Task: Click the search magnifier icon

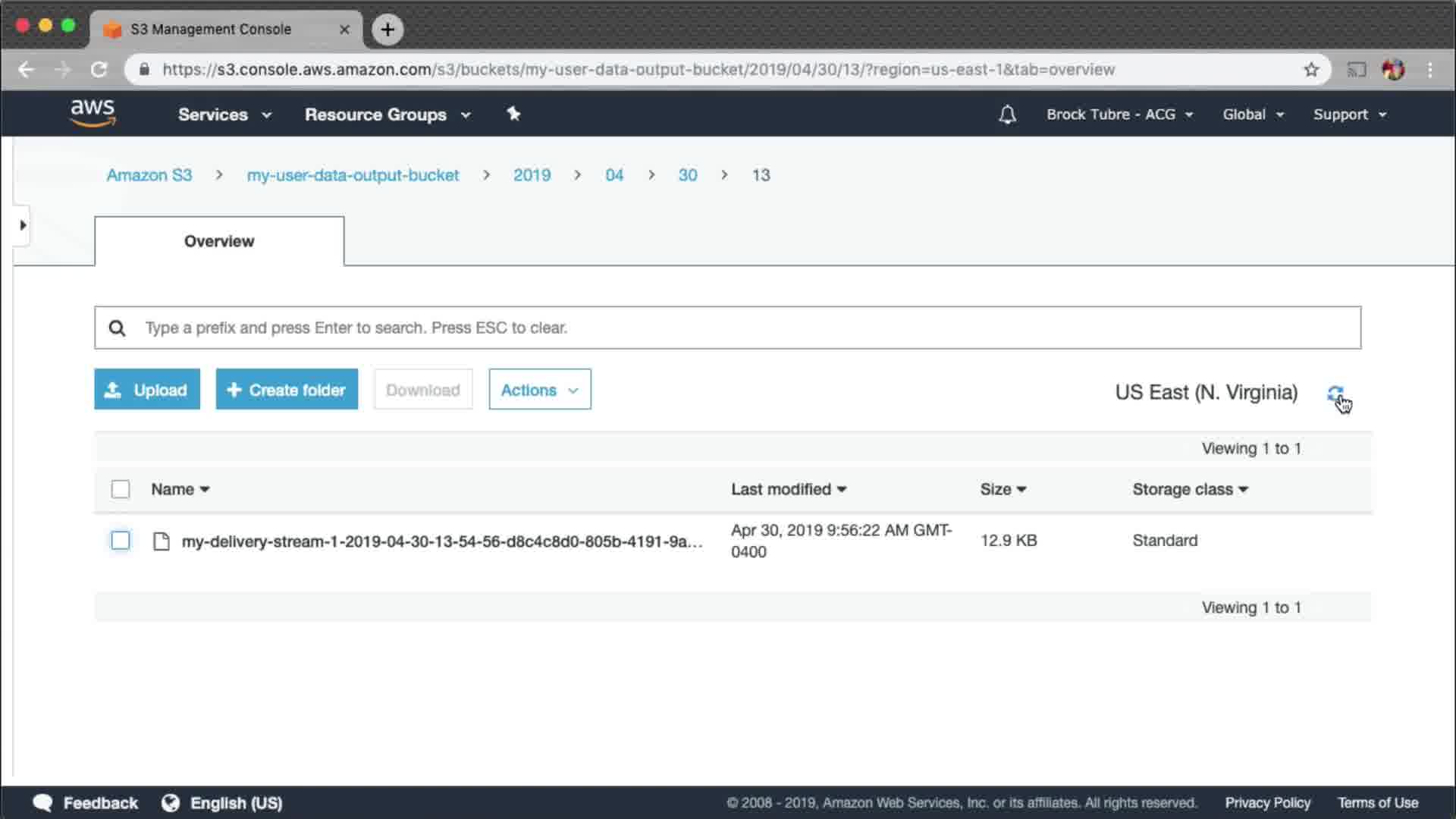Action: pos(117,328)
